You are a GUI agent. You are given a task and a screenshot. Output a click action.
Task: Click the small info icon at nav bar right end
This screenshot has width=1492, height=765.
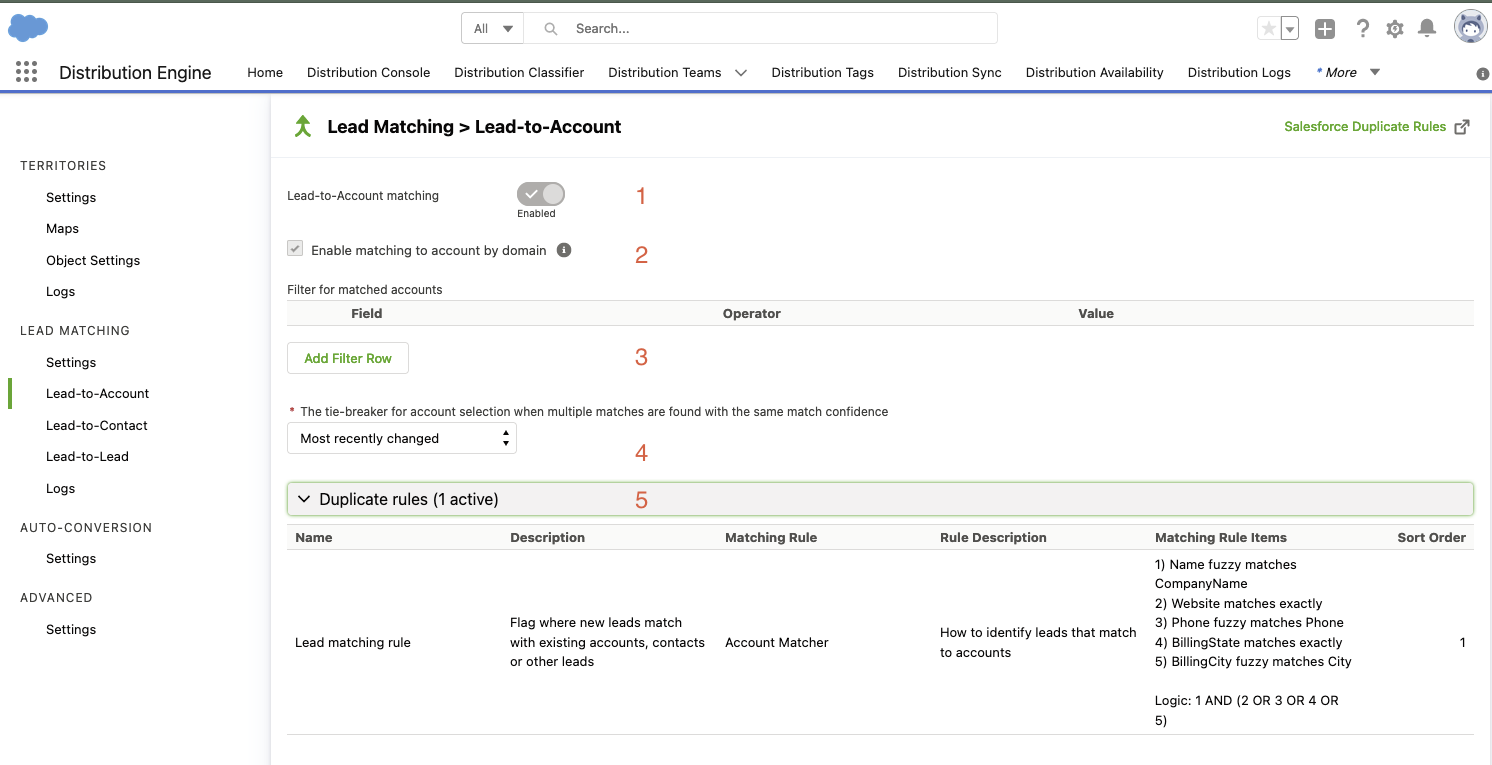[x=1483, y=74]
